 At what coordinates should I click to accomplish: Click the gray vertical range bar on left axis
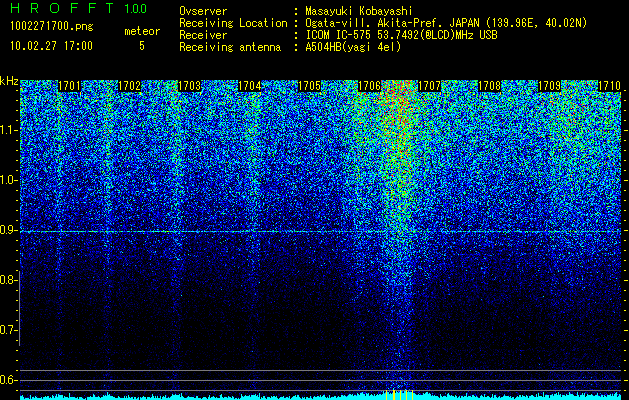(19, 308)
